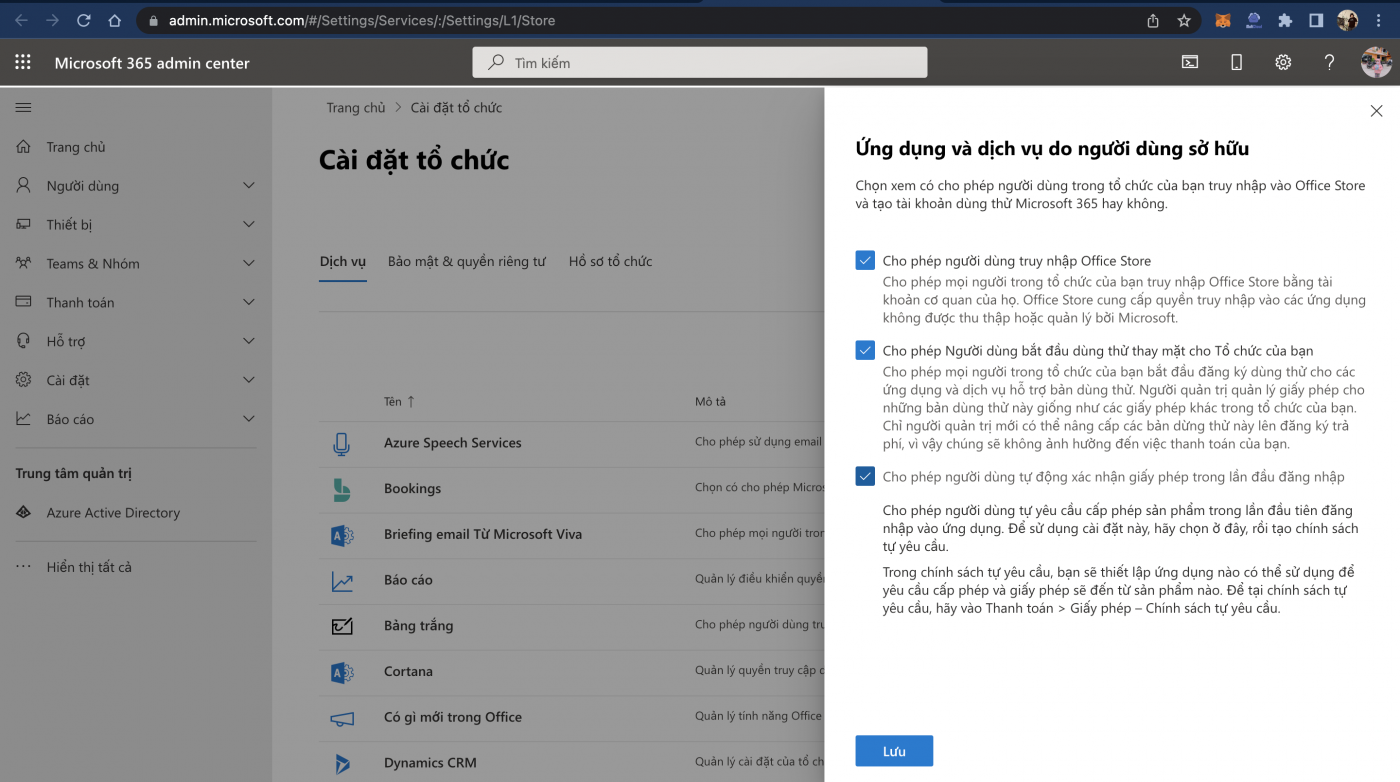1400x782 pixels.
Task: Click the Cài đặt gear icon in sidebar
Action: click(x=24, y=380)
